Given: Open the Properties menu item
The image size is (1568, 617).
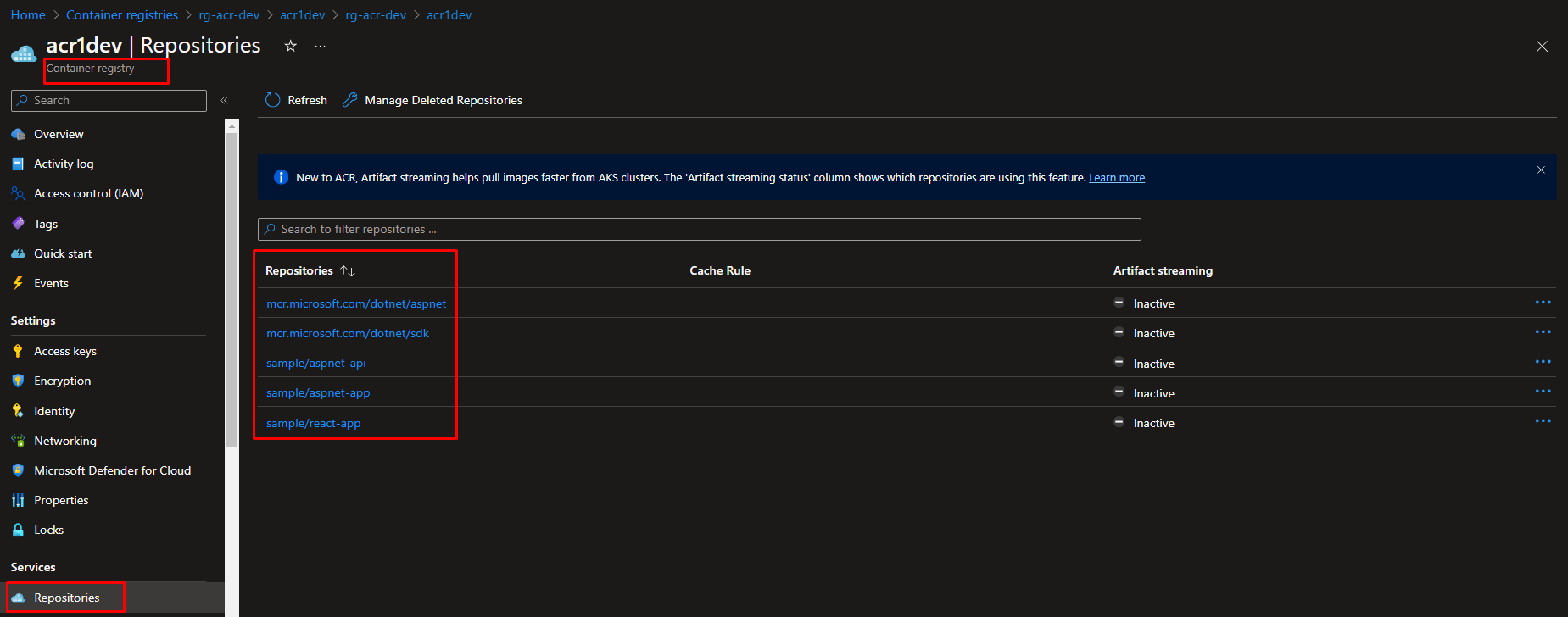Looking at the screenshot, I should click(61, 500).
